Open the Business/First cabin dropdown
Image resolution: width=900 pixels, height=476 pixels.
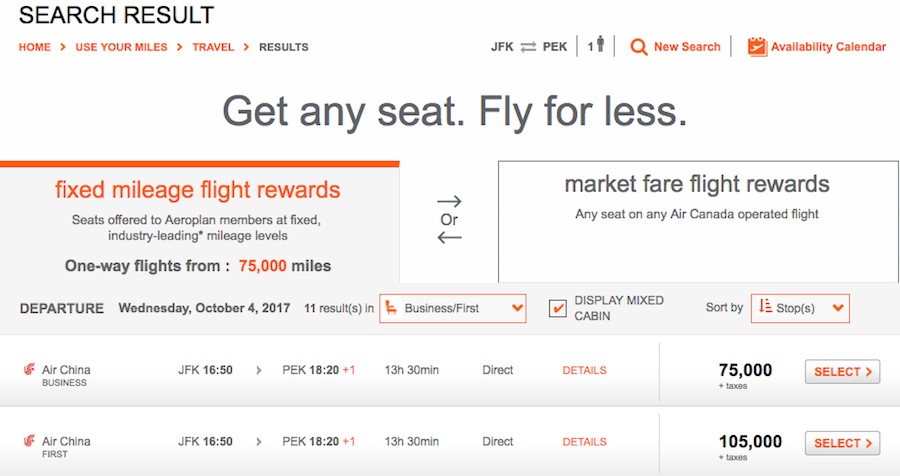(452, 308)
